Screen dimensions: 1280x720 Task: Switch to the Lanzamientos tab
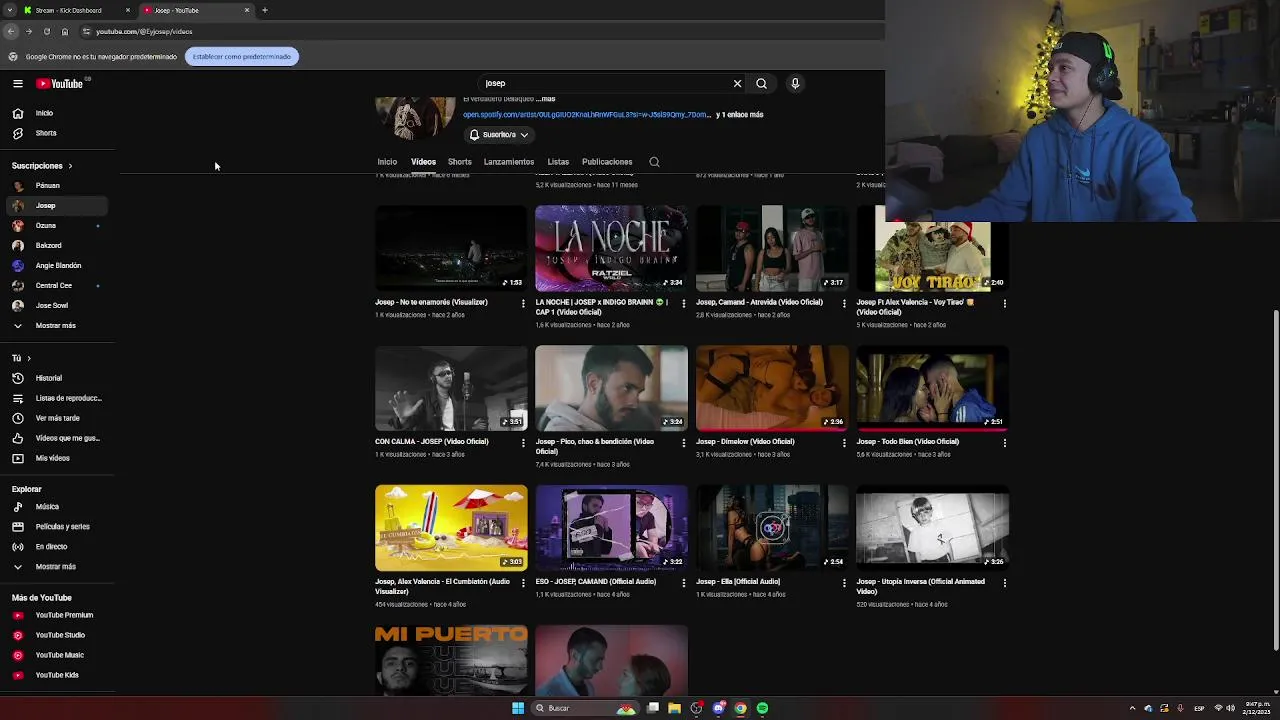[x=508, y=162]
